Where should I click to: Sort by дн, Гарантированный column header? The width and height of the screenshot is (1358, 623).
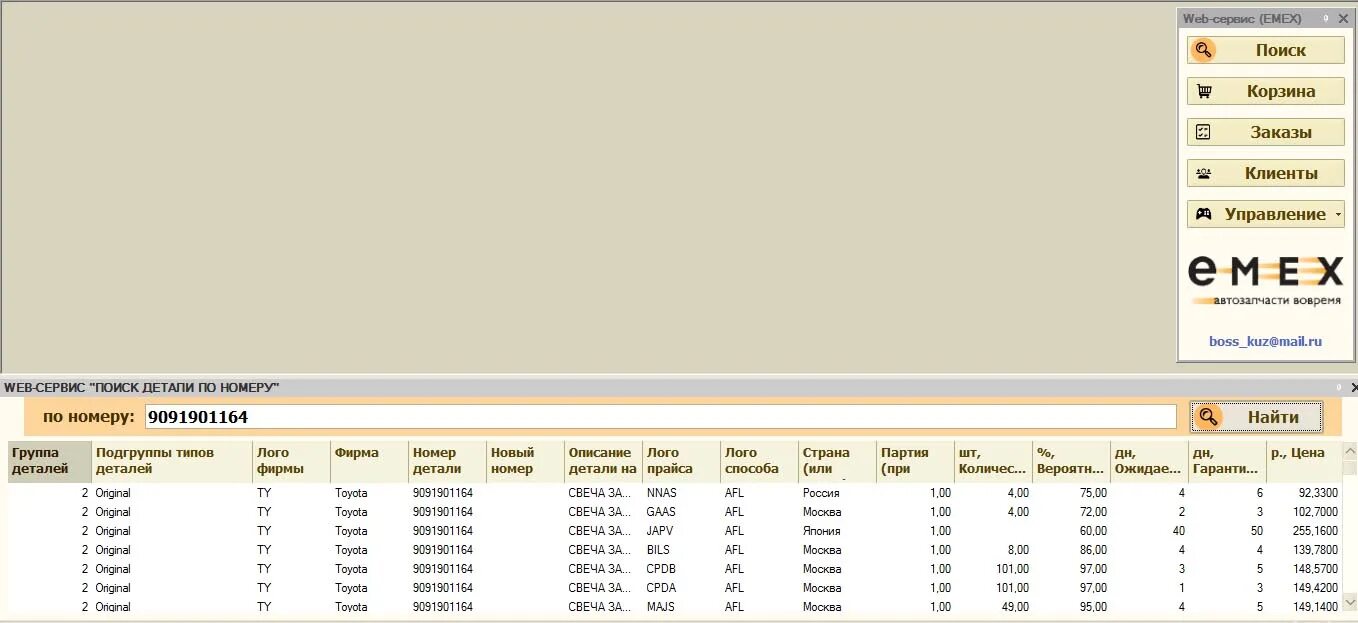pos(1227,461)
